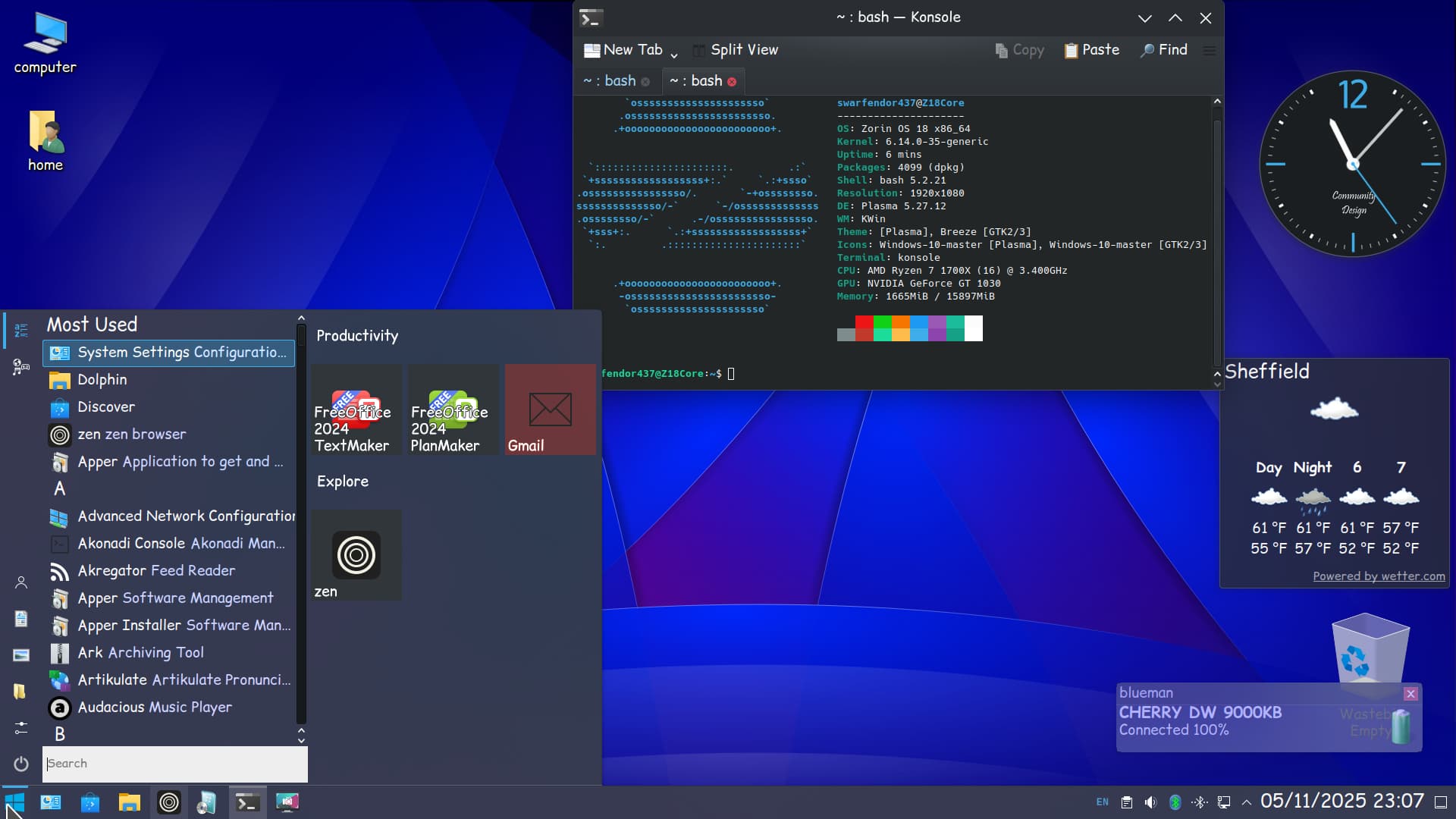
Task: Click the start menu Search field
Action: (x=174, y=764)
